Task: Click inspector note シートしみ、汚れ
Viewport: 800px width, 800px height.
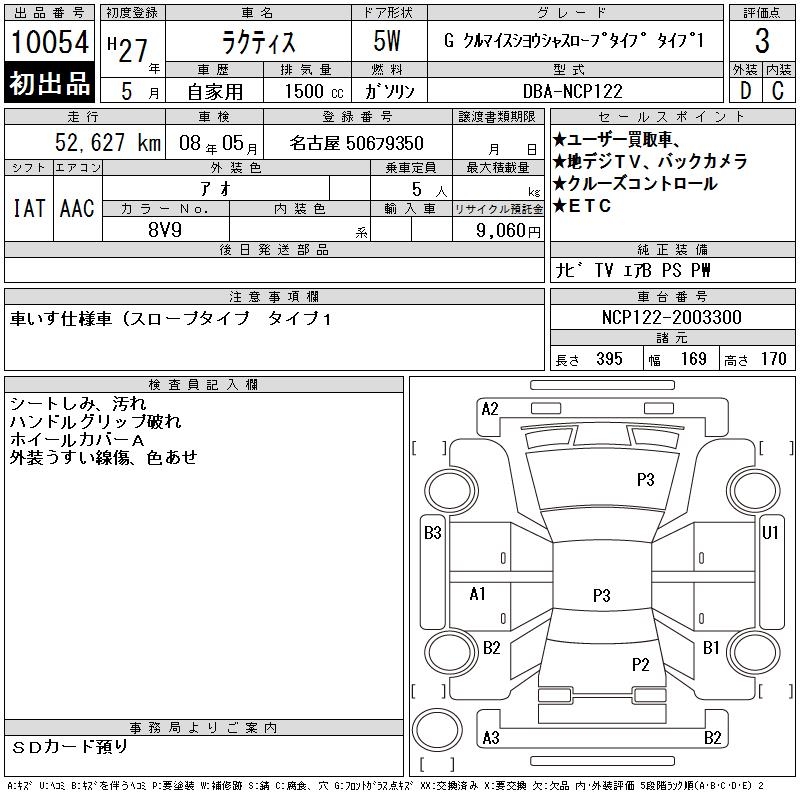Action: tap(78, 404)
